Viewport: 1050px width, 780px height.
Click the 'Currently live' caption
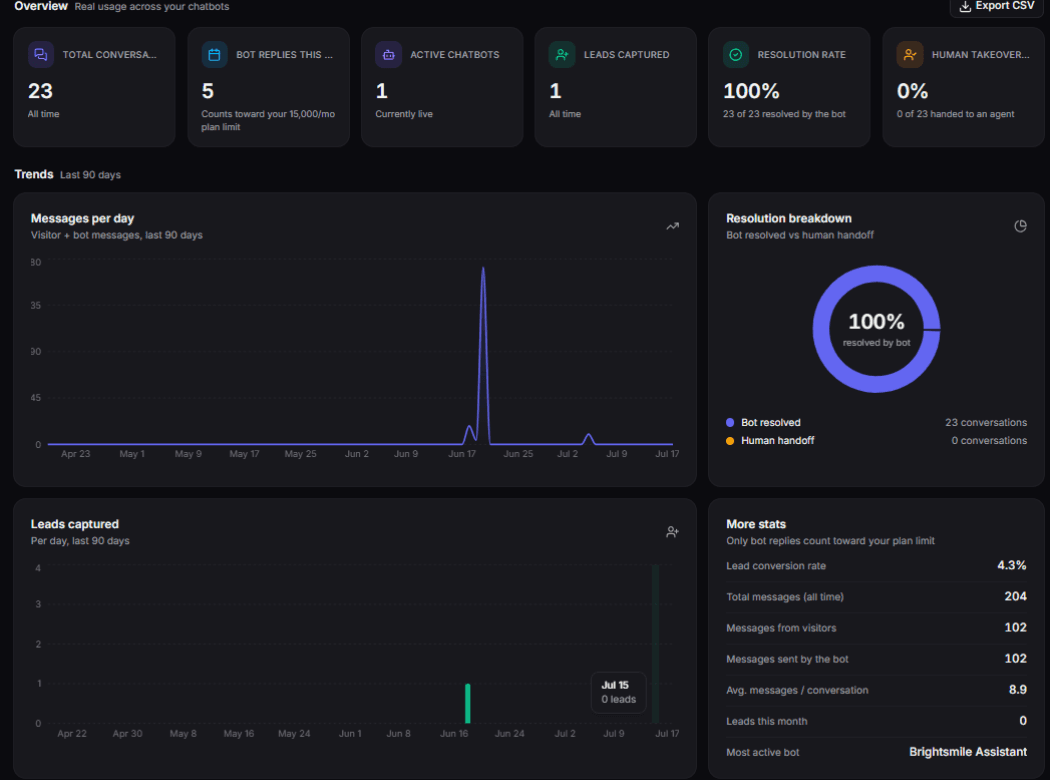pos(404,114)
